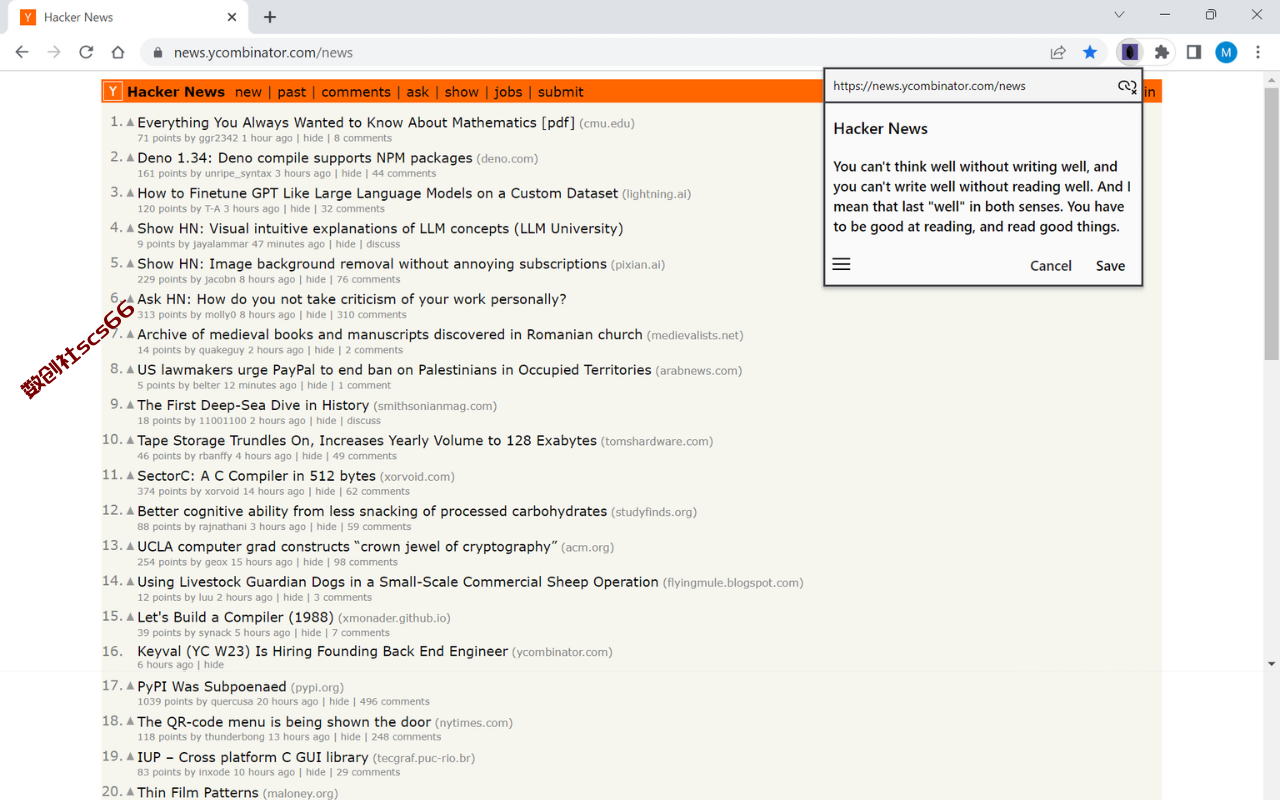Viewport: 1280px width, 800px height.
Task: Open 310 comments on Ask HN story
Action: tap(370, 315)
